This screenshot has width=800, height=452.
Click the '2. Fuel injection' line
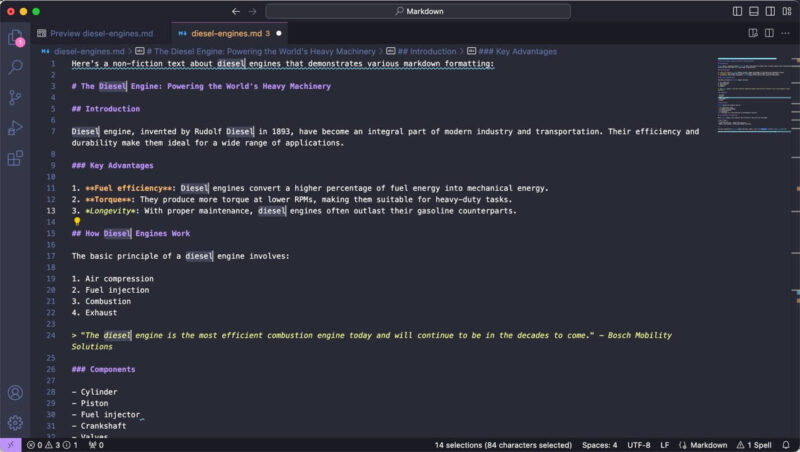click(110, 289)
